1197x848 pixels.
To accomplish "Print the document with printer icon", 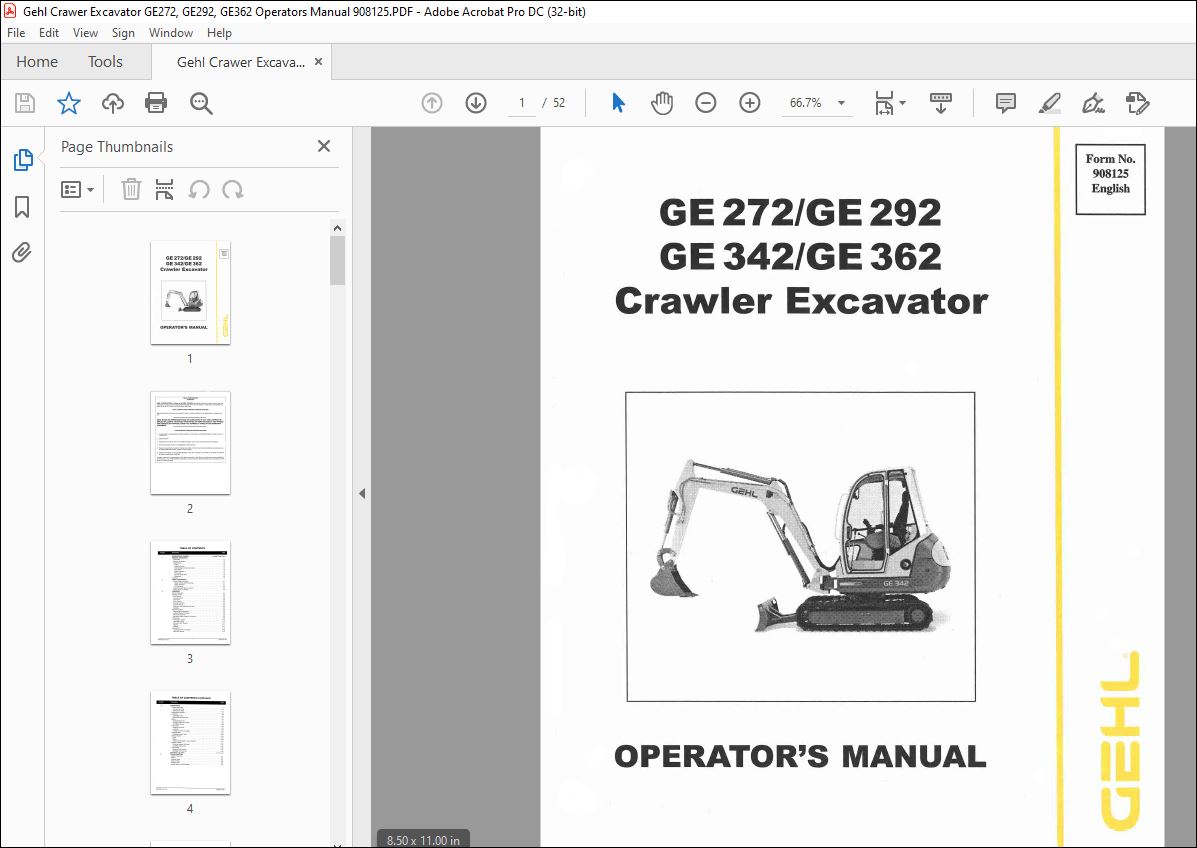I will click(156, 103).
